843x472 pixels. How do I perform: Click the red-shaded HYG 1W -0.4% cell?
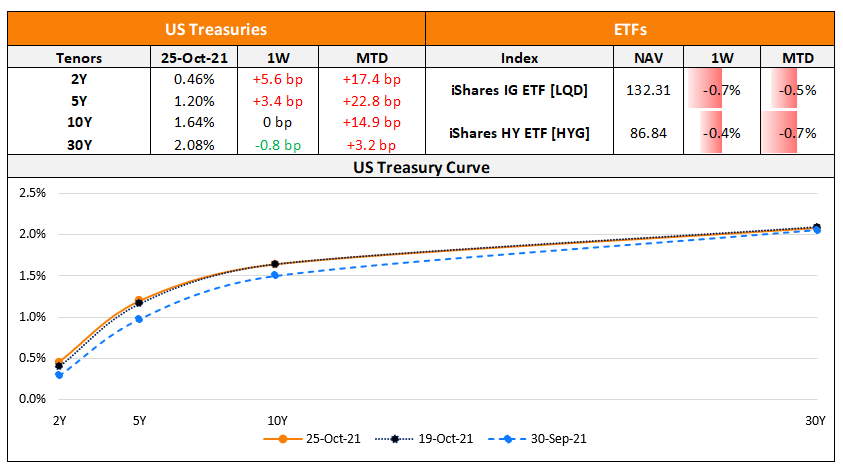721,132
